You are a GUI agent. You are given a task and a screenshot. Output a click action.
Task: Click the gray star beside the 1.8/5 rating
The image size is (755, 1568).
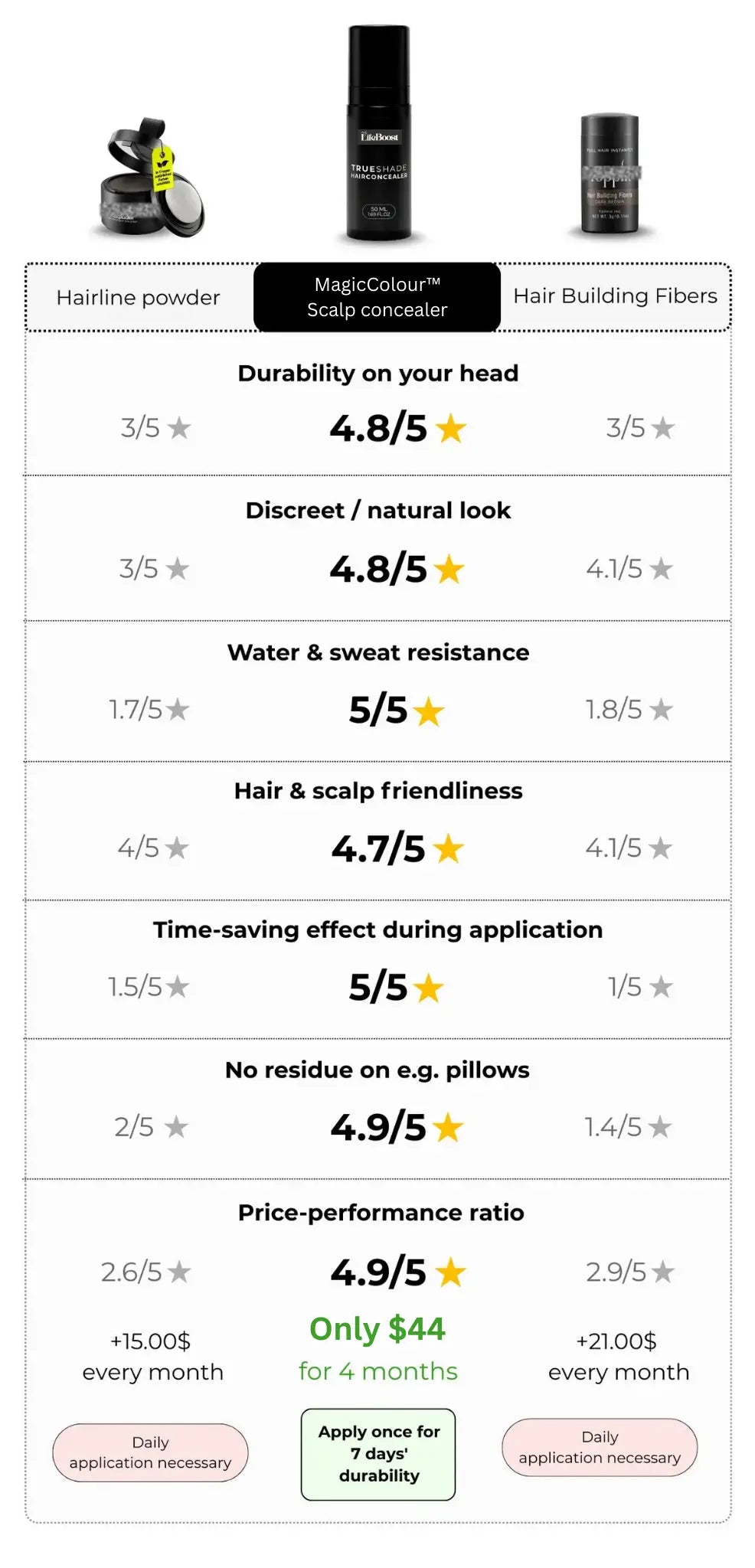point(661,710)
